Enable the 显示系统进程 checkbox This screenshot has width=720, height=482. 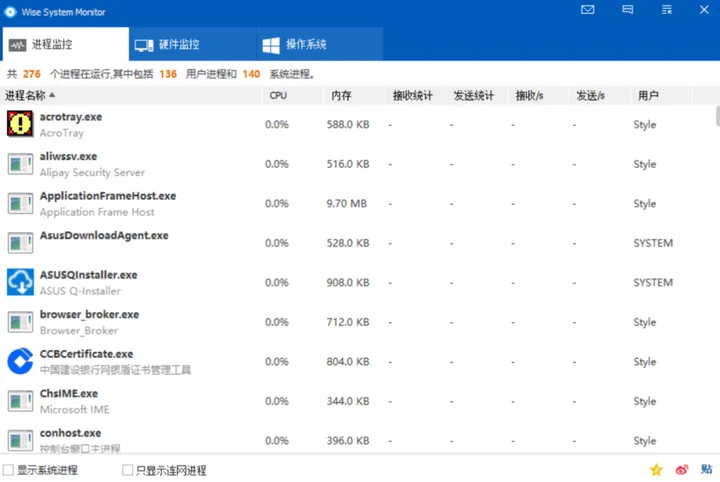pyautogui.click(x=9, y=470)
